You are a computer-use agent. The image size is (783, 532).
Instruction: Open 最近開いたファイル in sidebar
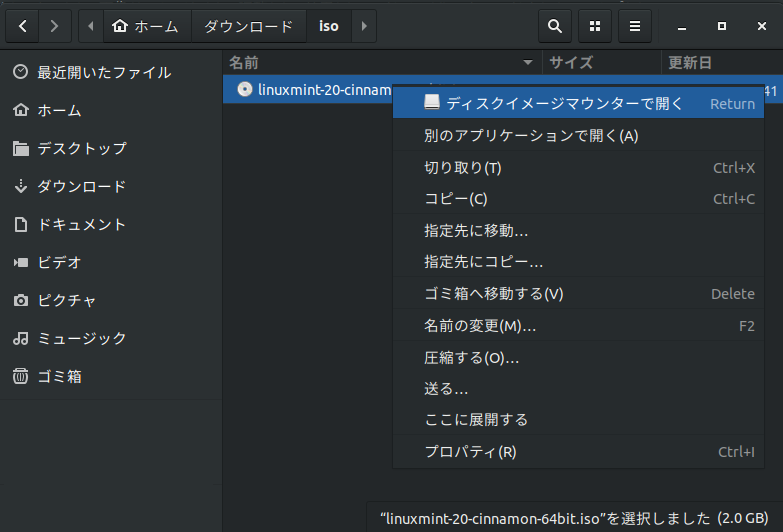pyautogui.click(x=111, y=72)
